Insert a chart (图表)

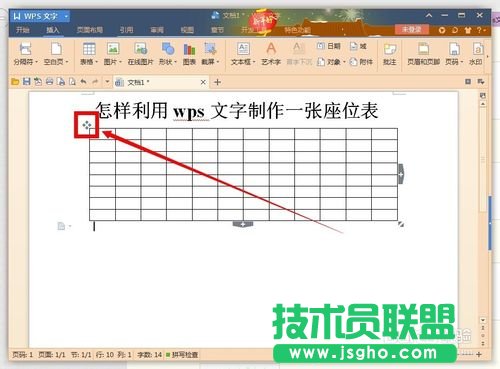tap(189, 53)
